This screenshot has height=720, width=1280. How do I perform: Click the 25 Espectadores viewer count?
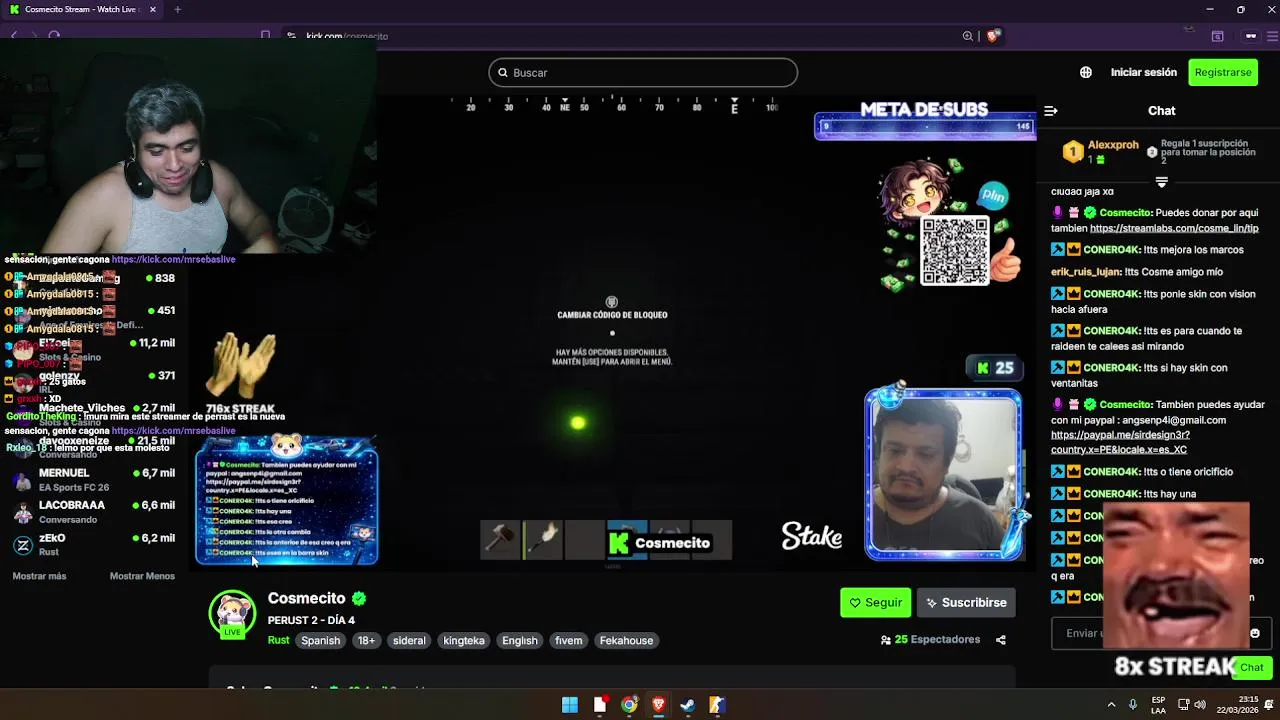[x=930, y=640]
